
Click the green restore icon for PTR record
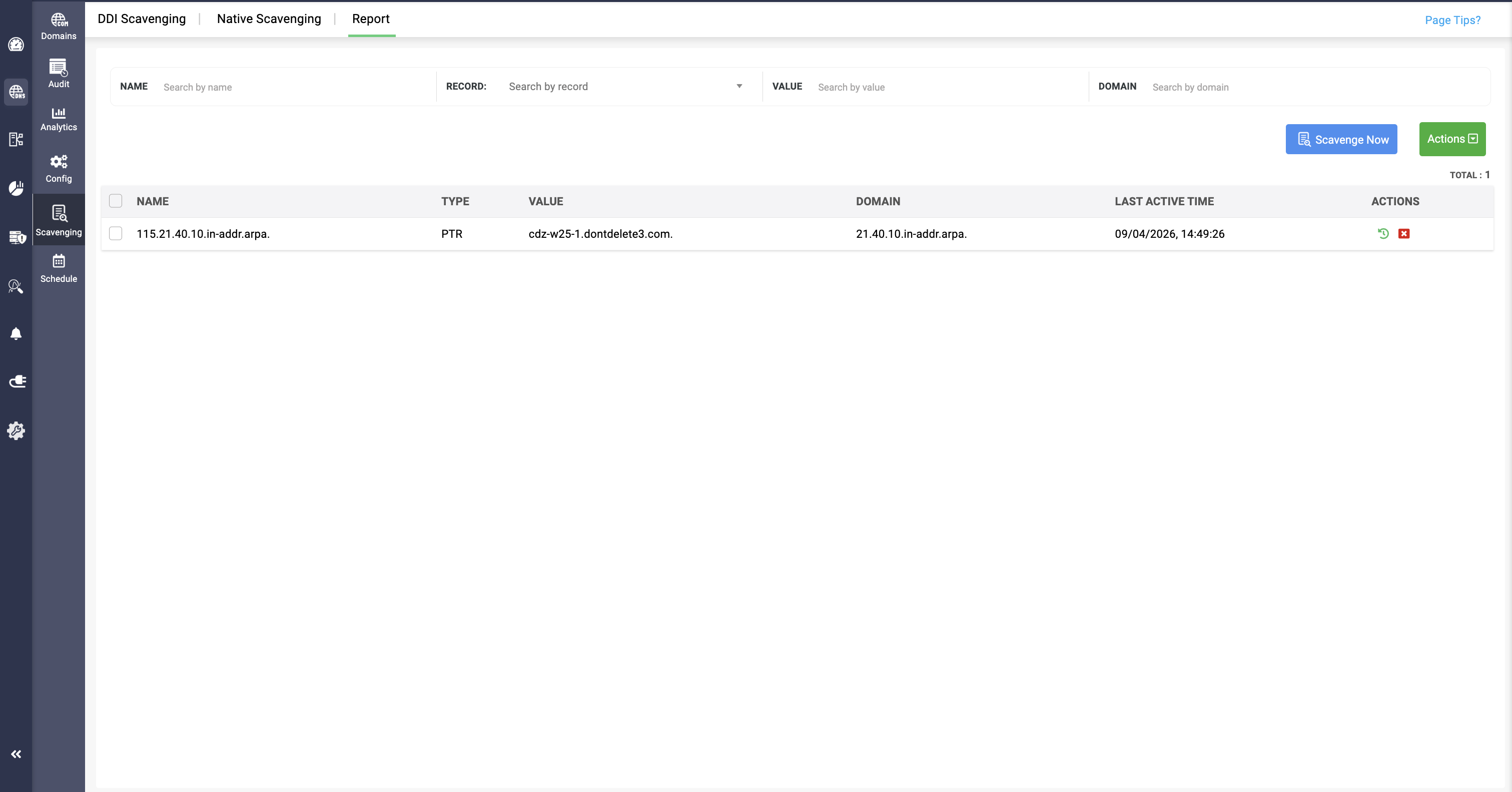(1383, 234)
